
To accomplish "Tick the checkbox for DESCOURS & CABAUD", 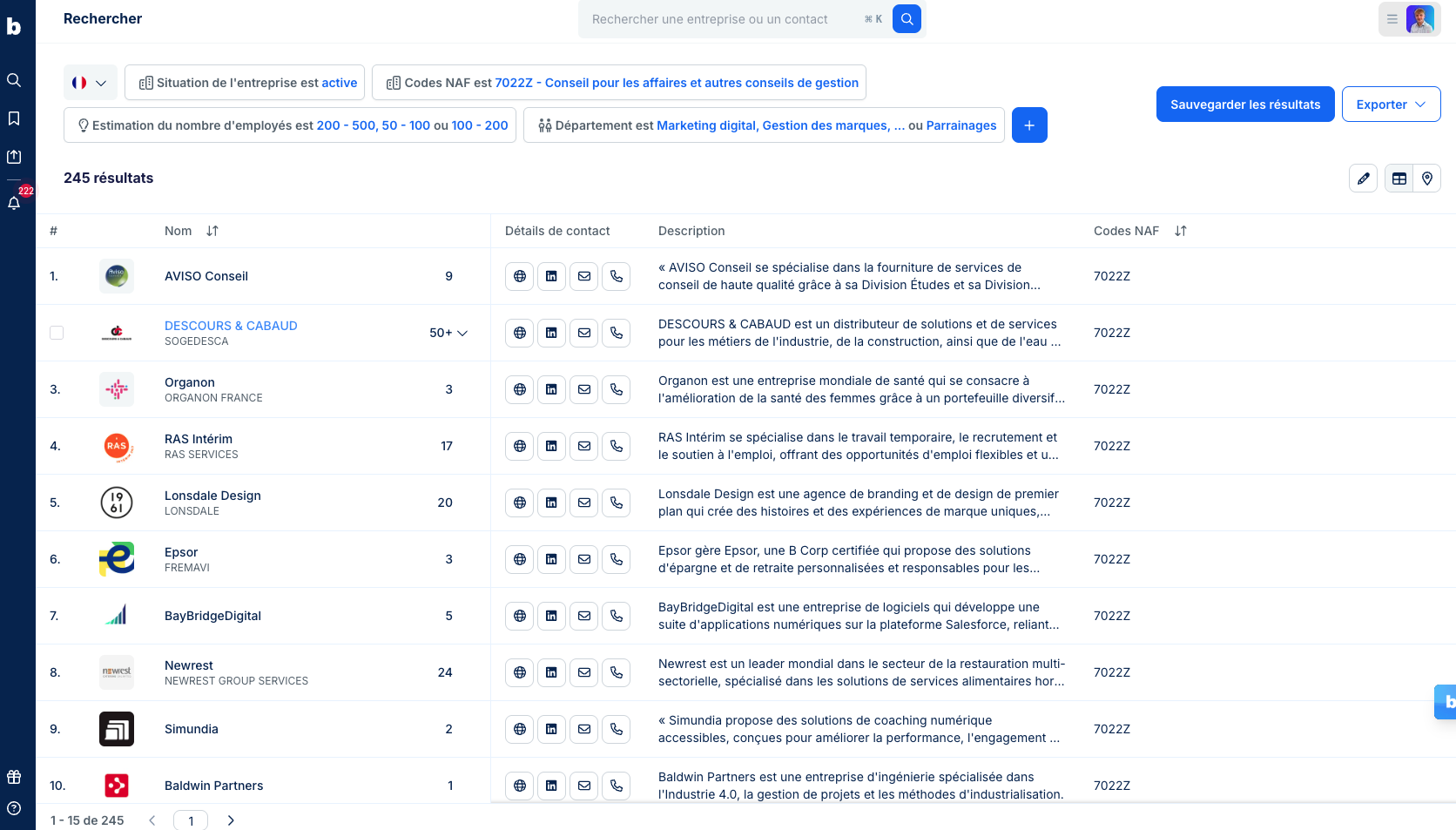I will [57, 333].
